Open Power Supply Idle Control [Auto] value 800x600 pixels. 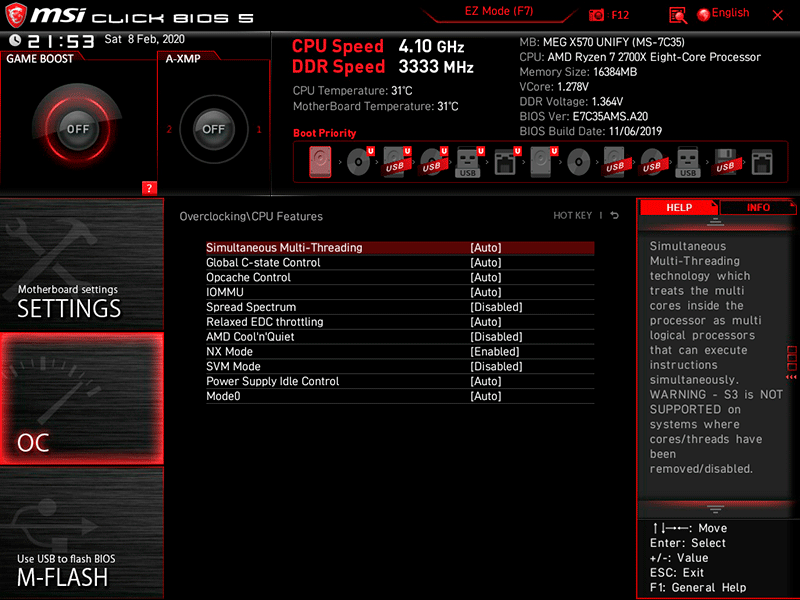[486, 381]
